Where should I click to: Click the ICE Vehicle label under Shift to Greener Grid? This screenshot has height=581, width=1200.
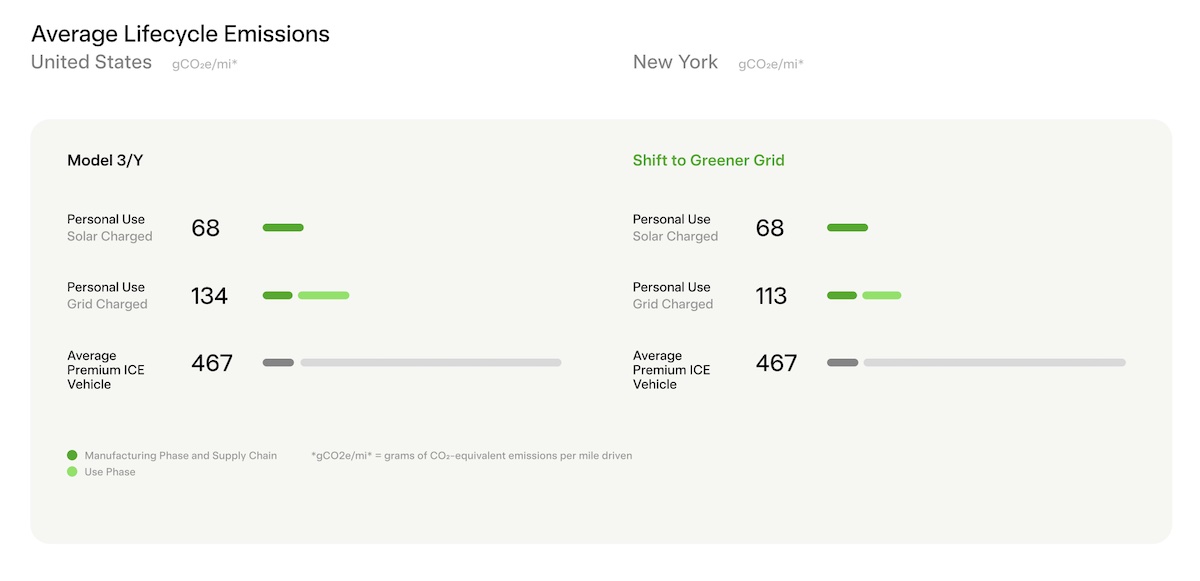point(671,370)
